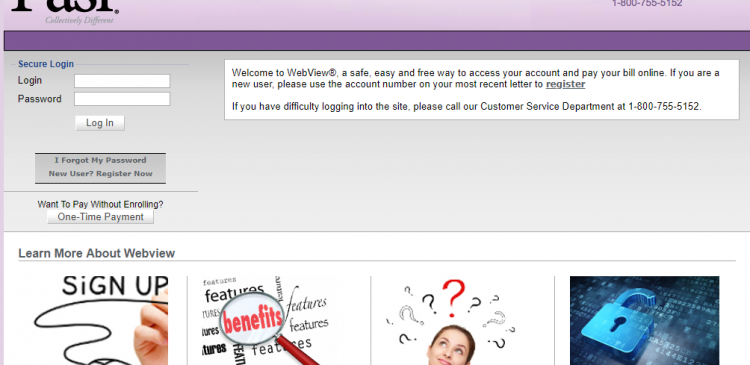Click the Log In button
The image size is (750, 365).
[x=100, y=123]
